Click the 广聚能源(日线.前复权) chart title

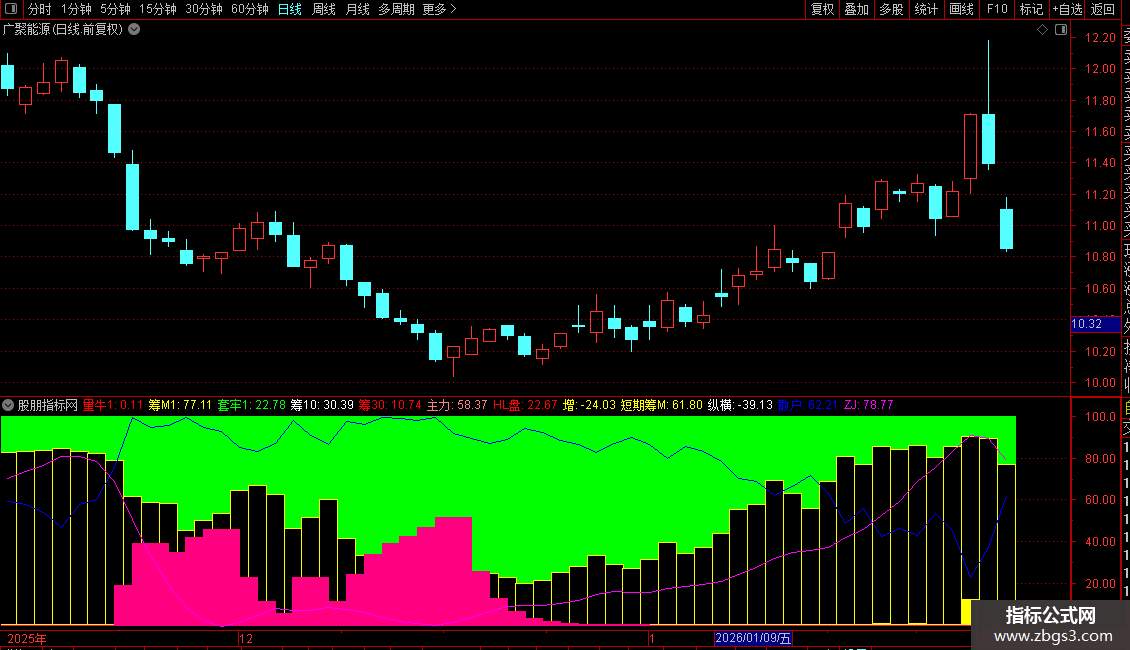pos(63,30)
